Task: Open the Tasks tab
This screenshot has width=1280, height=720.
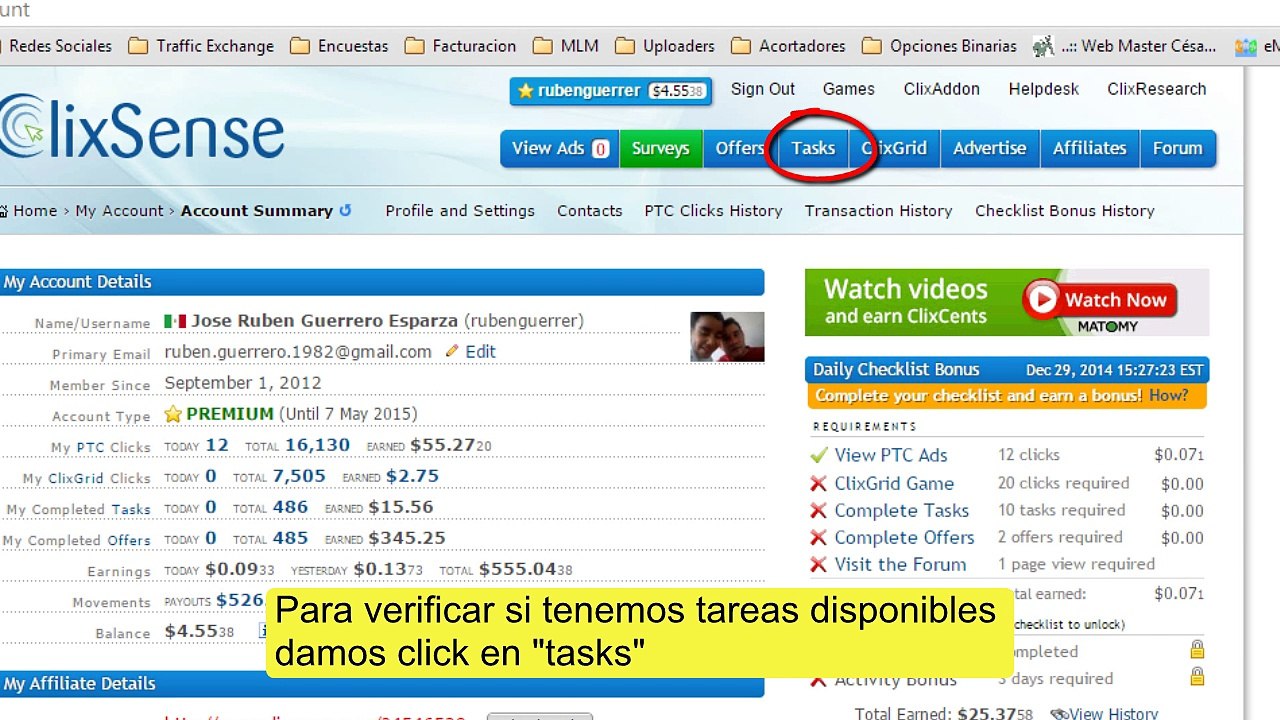Action: 813,148
